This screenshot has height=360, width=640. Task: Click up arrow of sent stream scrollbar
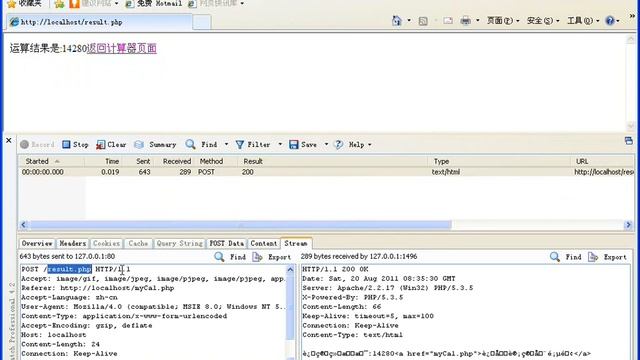pyautogui.click(x=290, y=269)
